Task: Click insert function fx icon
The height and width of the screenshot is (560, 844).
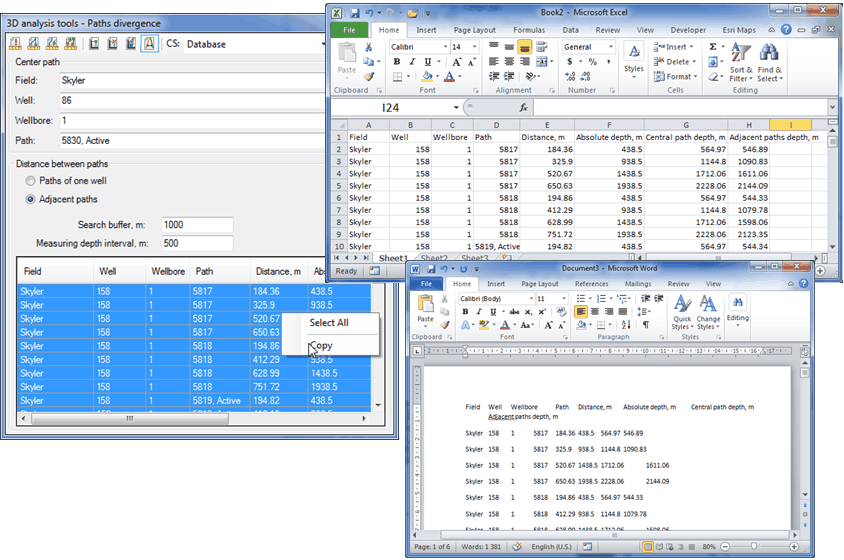Action: 523,108
